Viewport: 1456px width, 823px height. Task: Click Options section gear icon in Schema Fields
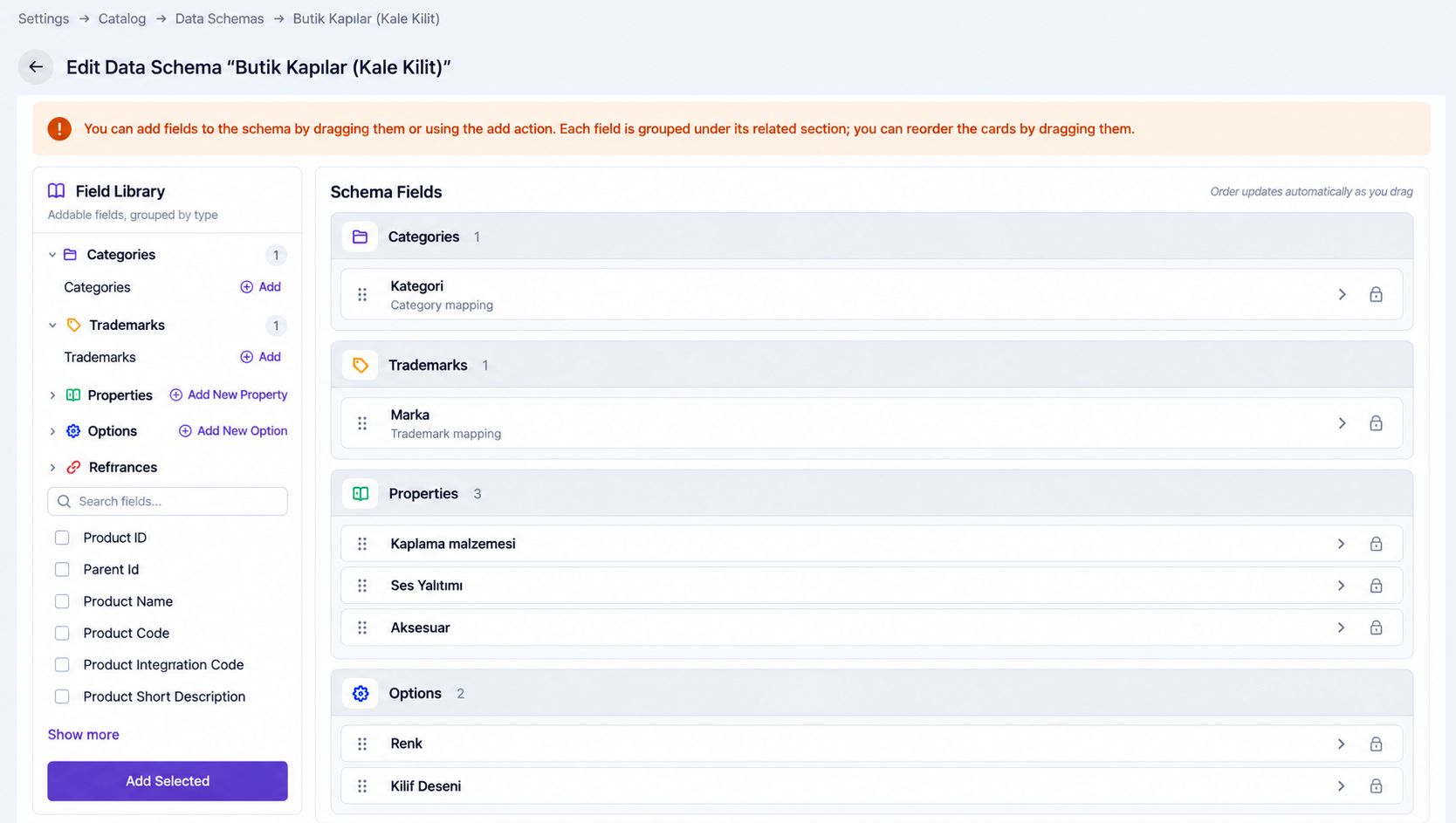coord(360,693)
